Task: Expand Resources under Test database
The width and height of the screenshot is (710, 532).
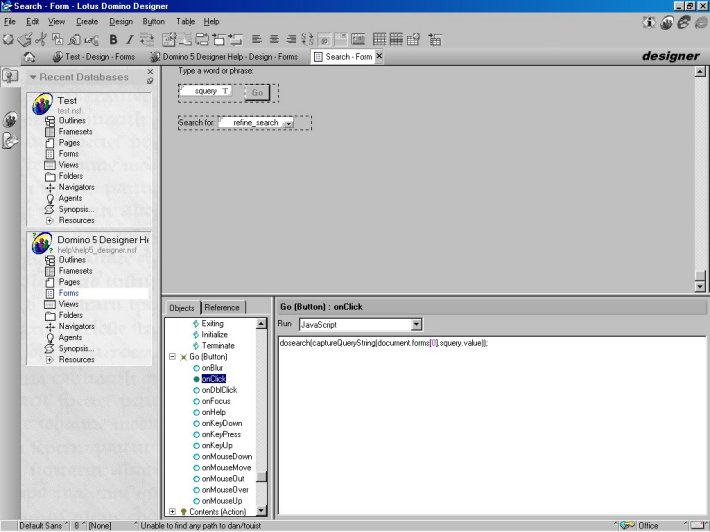Action: [x=50, y=220]
